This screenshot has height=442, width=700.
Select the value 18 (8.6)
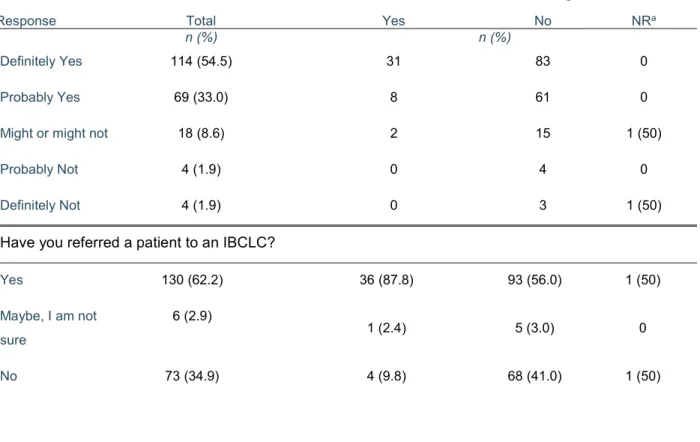coord(201,133)
